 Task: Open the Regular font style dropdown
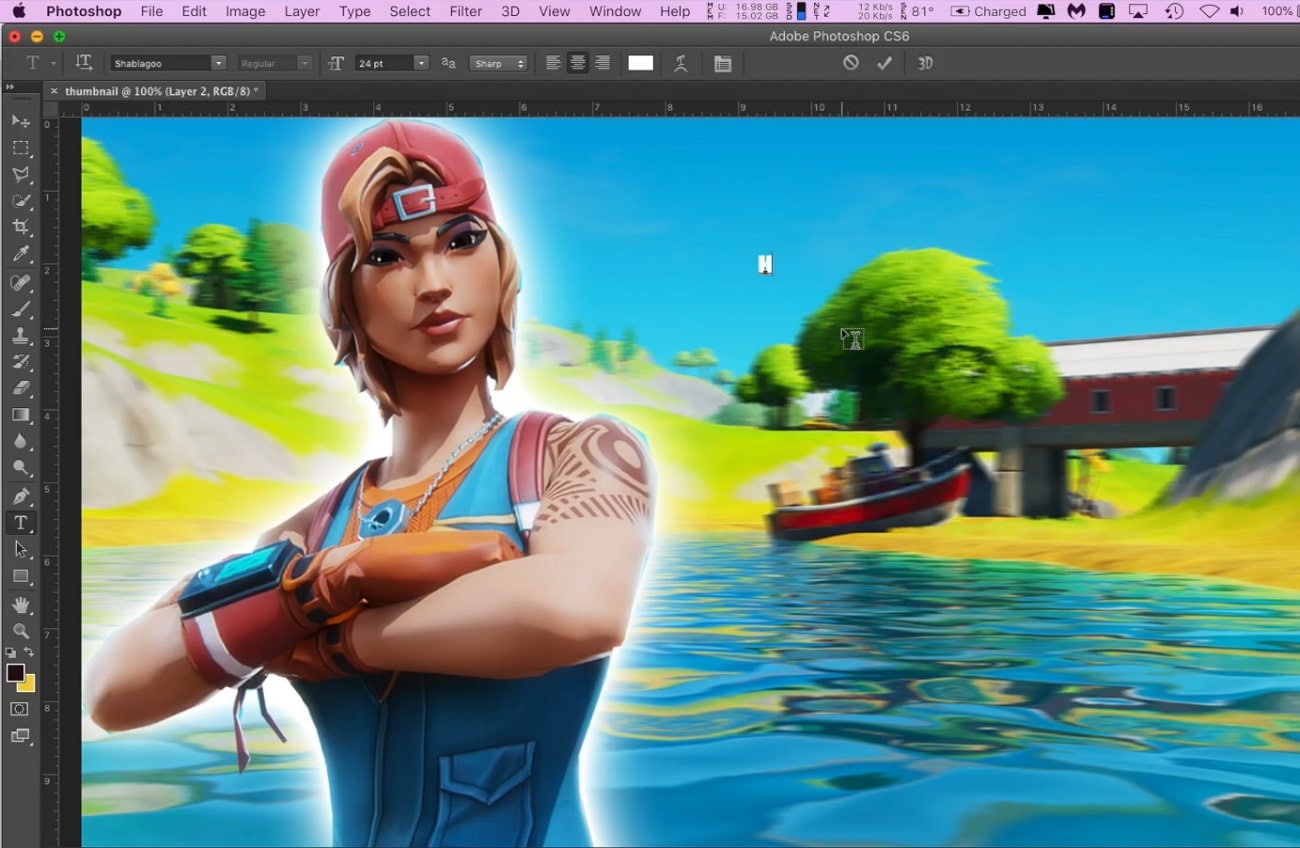(305, 63)
